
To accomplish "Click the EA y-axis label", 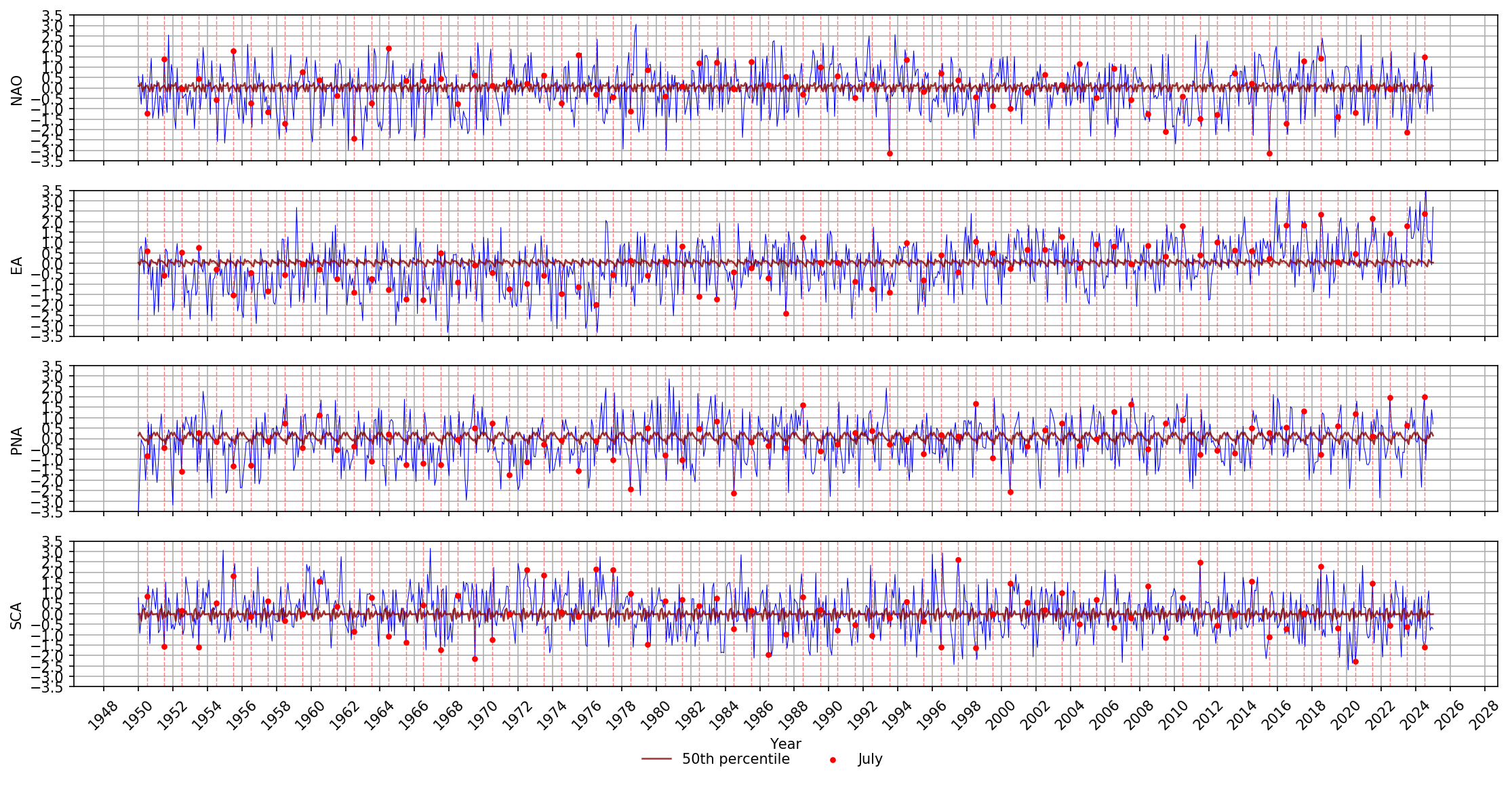I will coord(17,265).
